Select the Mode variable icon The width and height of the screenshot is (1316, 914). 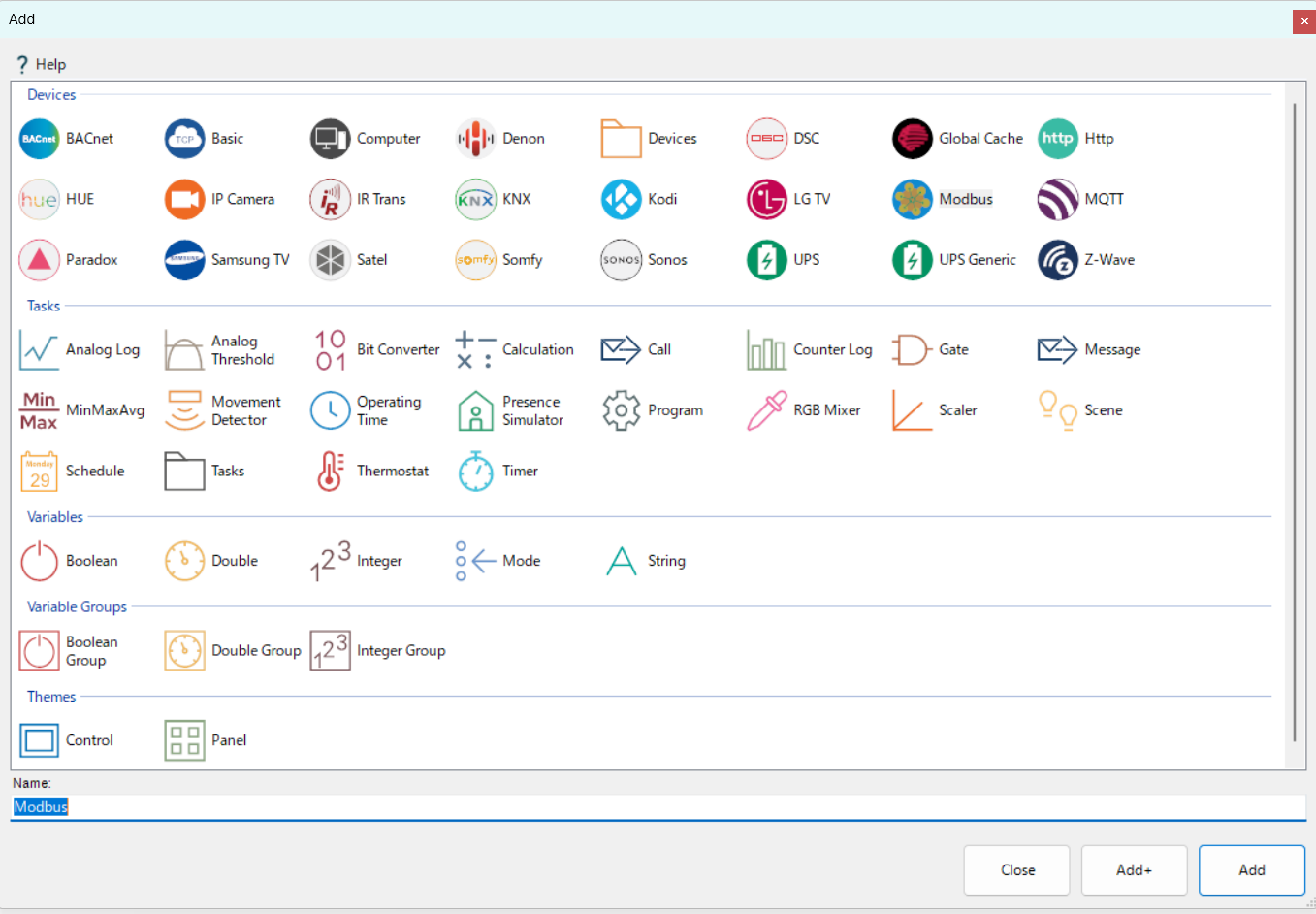tap(476, 561)
